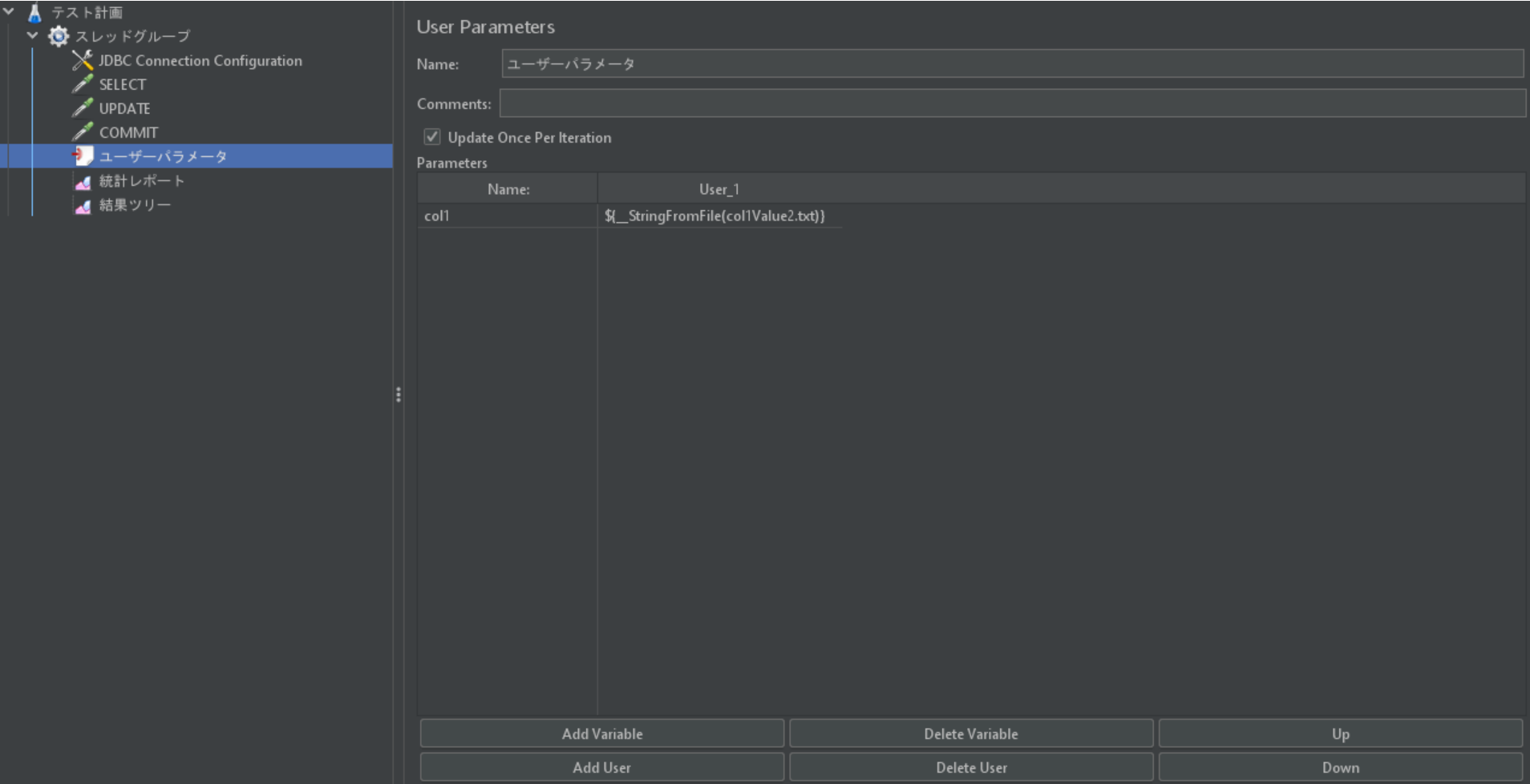This screenshot has width=1530, height=784.
Task: Click the Delete Variable button
Action: click(971, 733)
